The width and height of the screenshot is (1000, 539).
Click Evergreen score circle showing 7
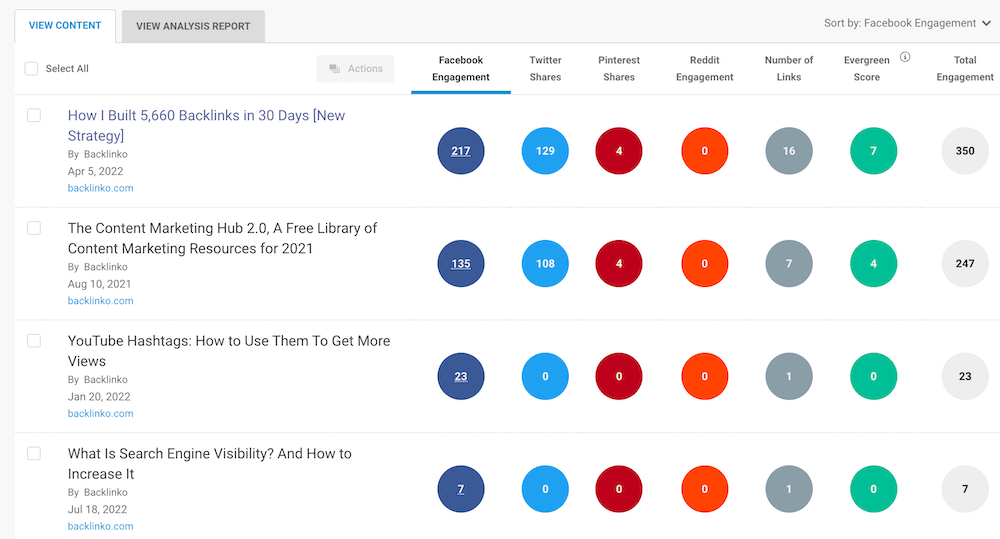[873, 151]
